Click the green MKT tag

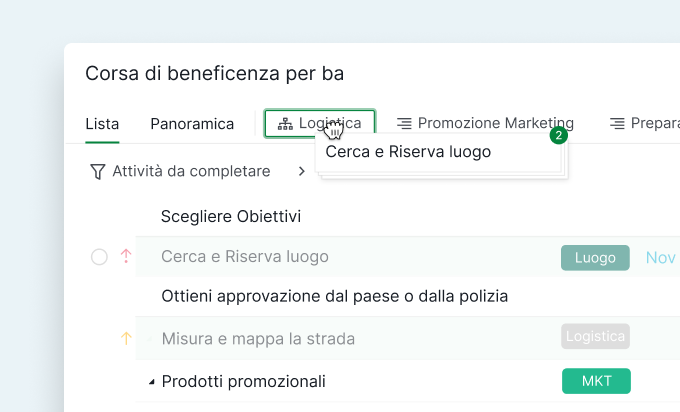(597, 382)
